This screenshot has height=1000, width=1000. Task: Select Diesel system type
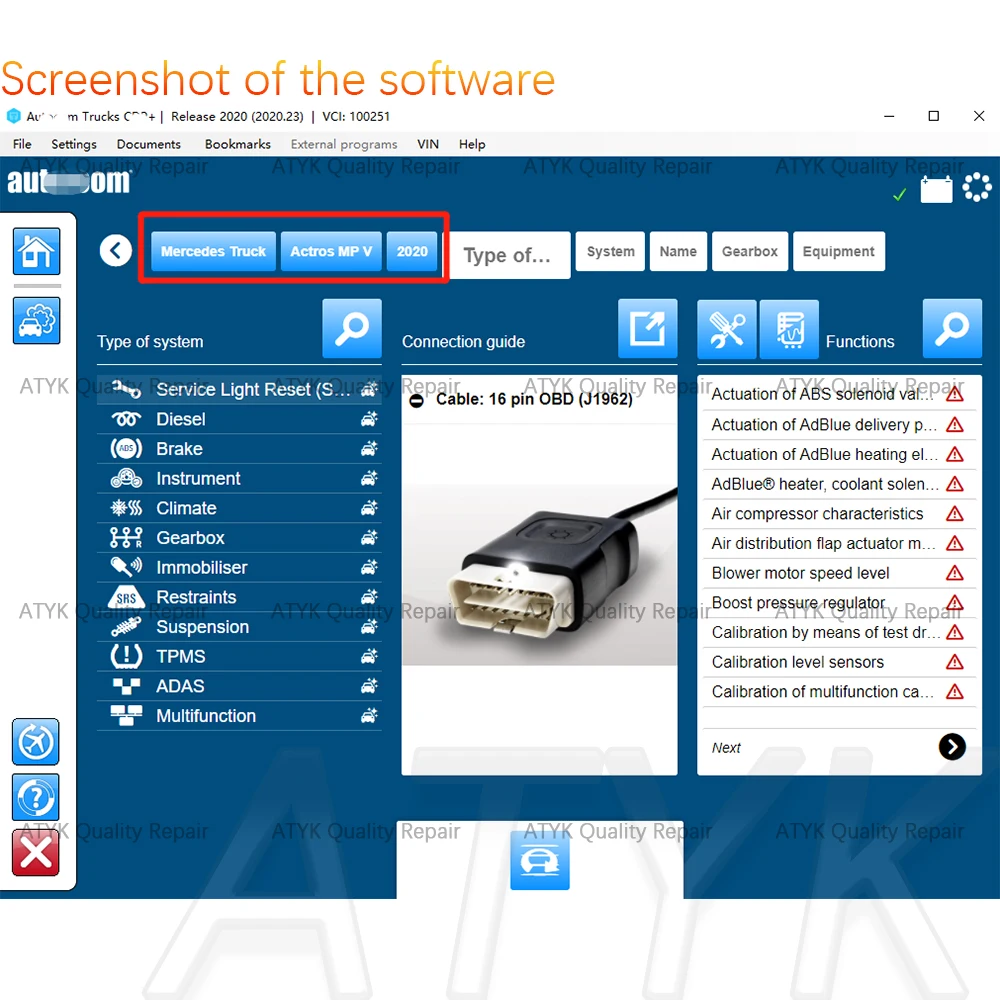point(239,419)
